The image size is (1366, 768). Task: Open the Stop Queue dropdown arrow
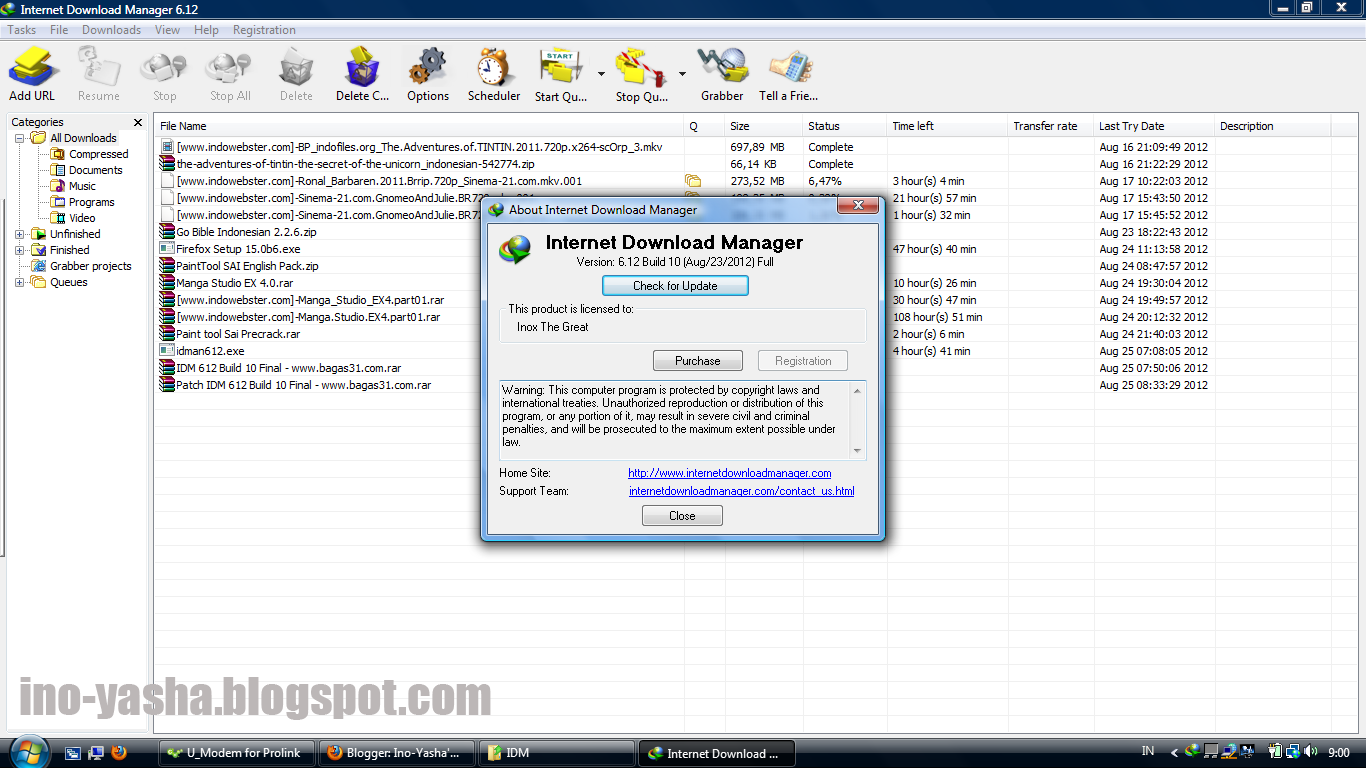coord(682,74)
